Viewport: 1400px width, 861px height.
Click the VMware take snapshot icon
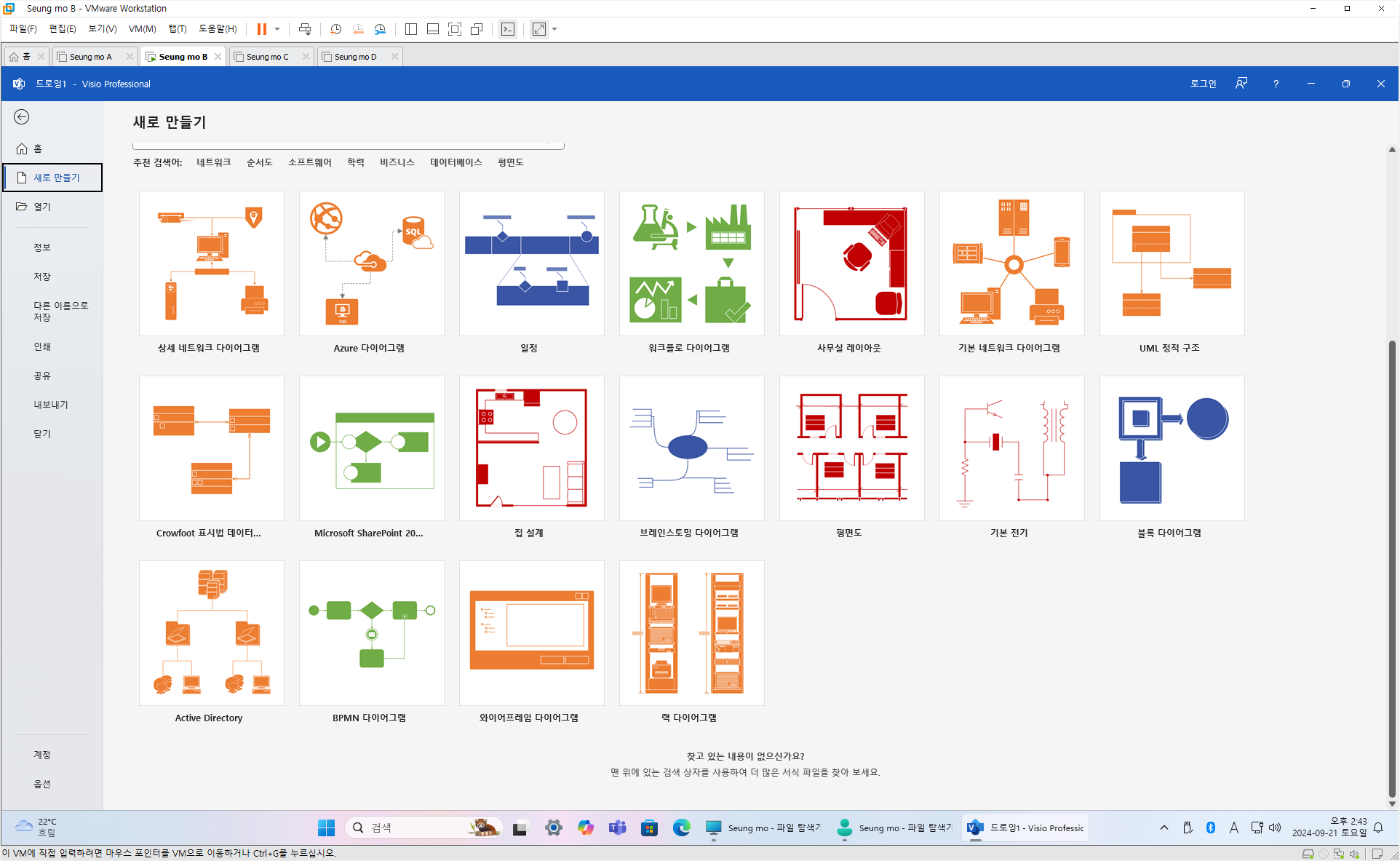335,29
